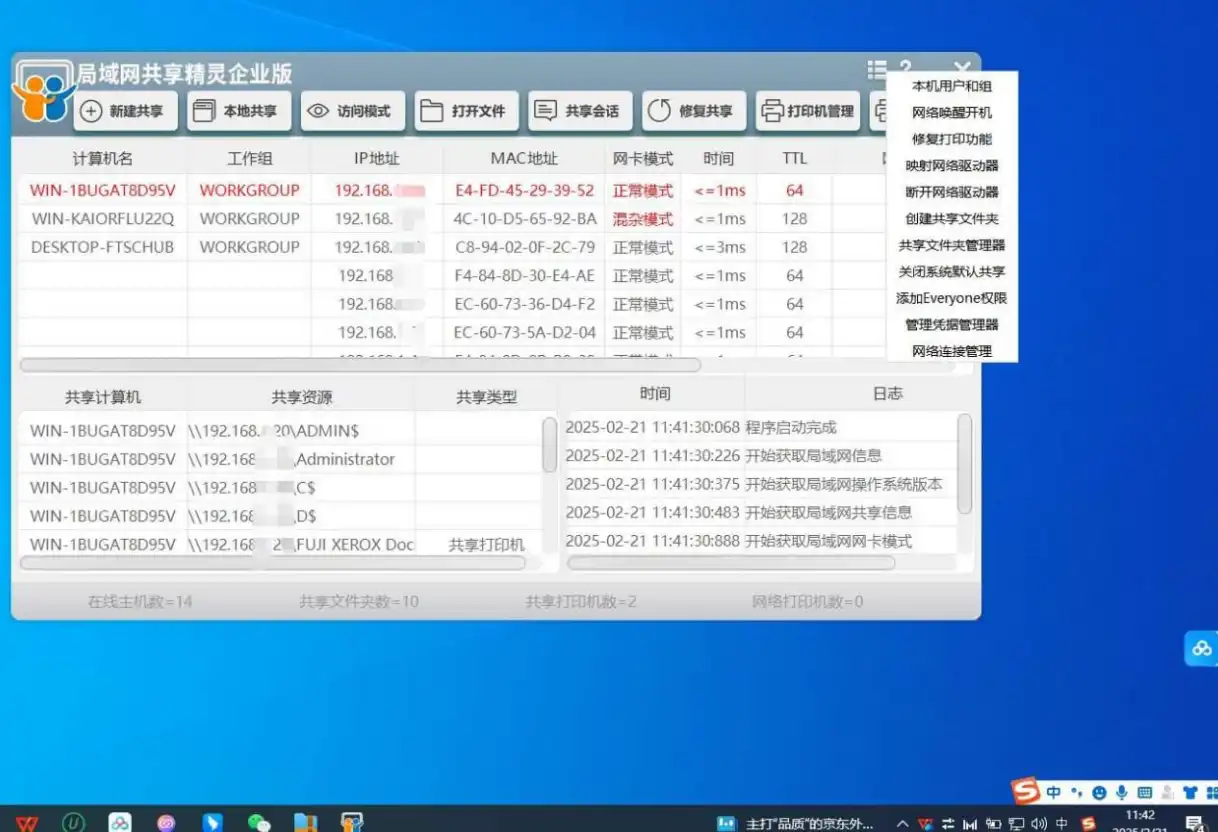Open 本机用户和组 from the menu
This screenshot has width=1218, height=832.
click(x=950, y=86)
